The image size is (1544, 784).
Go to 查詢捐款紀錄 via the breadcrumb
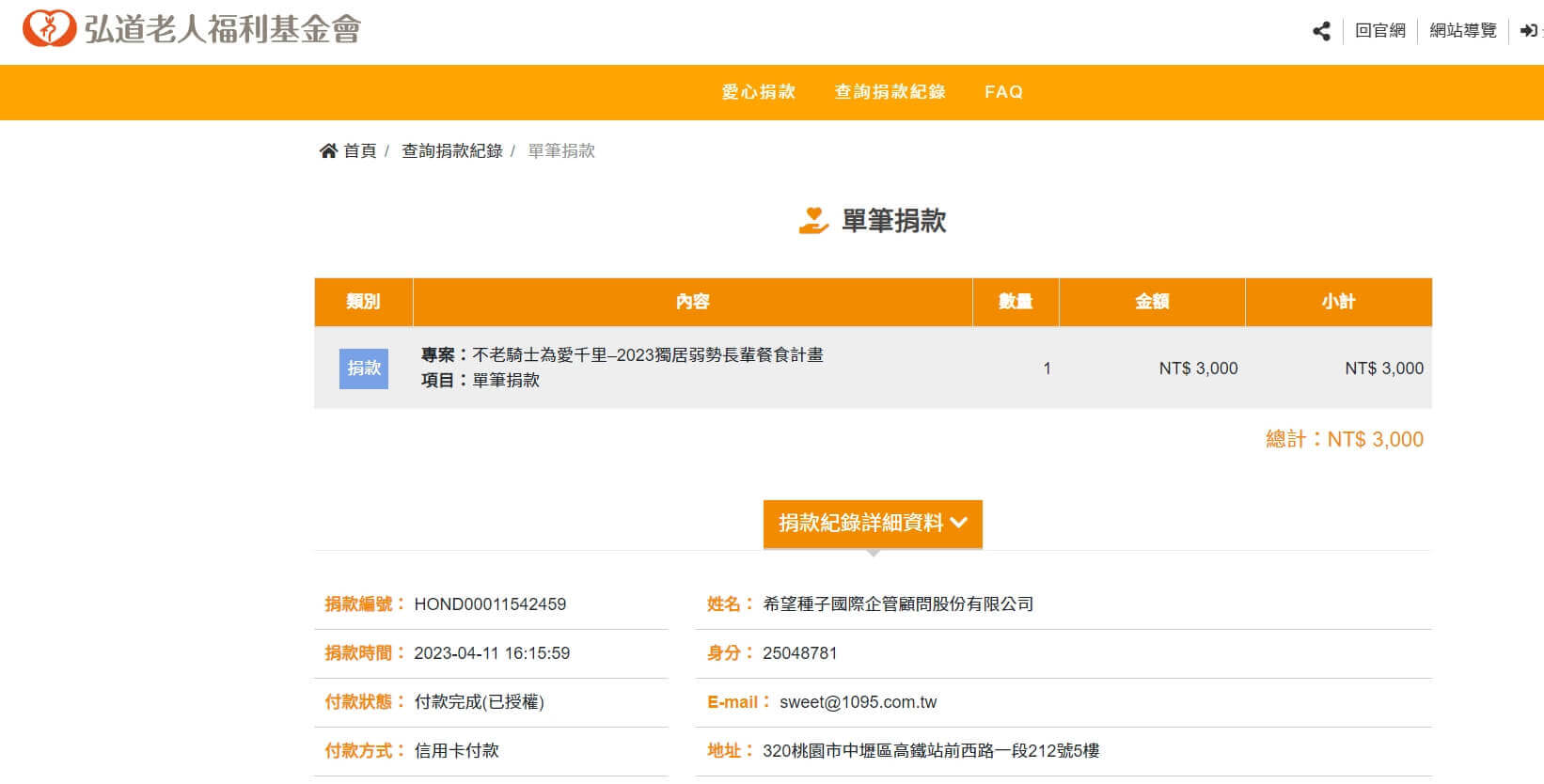coord(452,150)
